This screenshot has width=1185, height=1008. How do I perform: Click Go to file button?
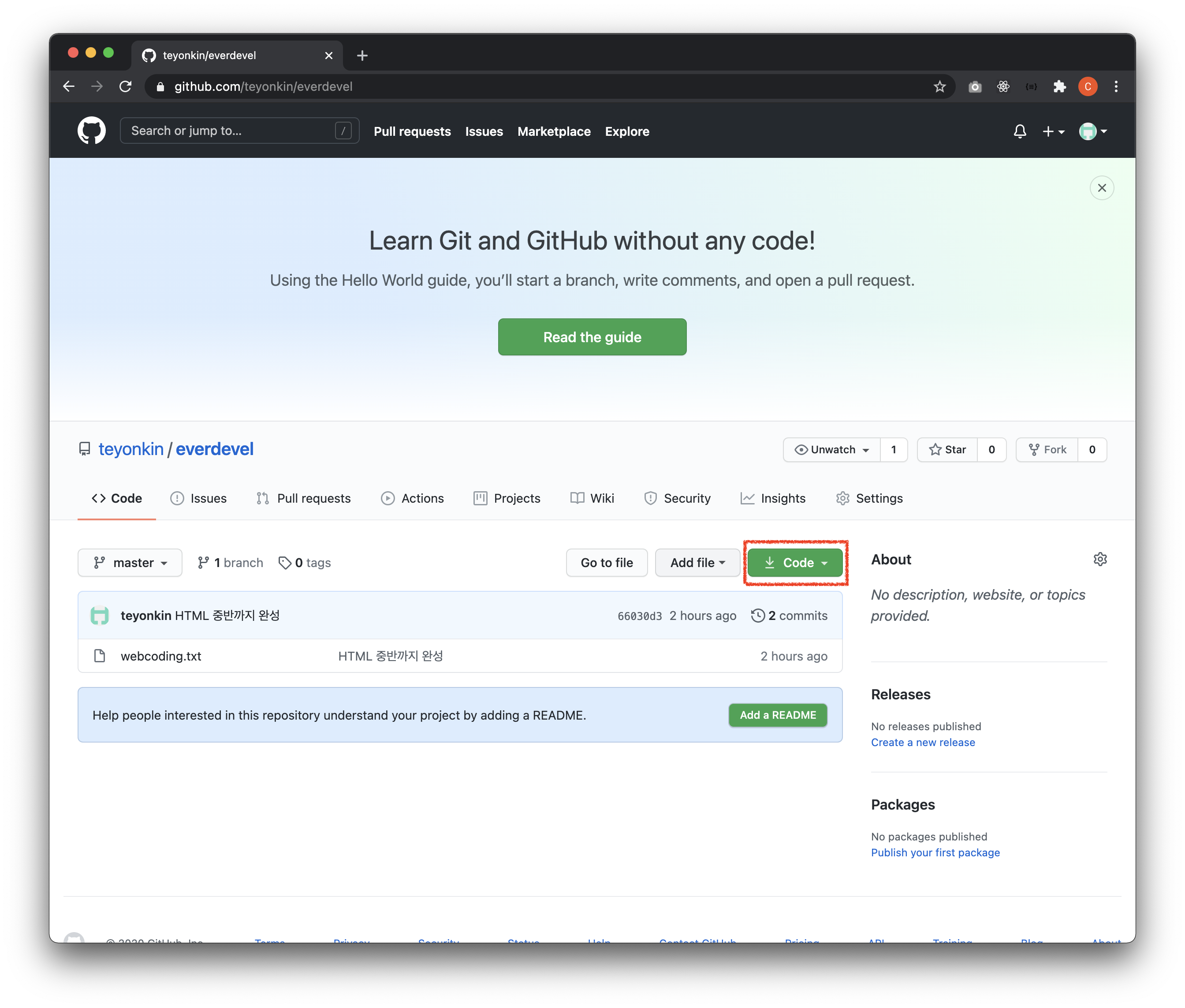tap(607, 563)
